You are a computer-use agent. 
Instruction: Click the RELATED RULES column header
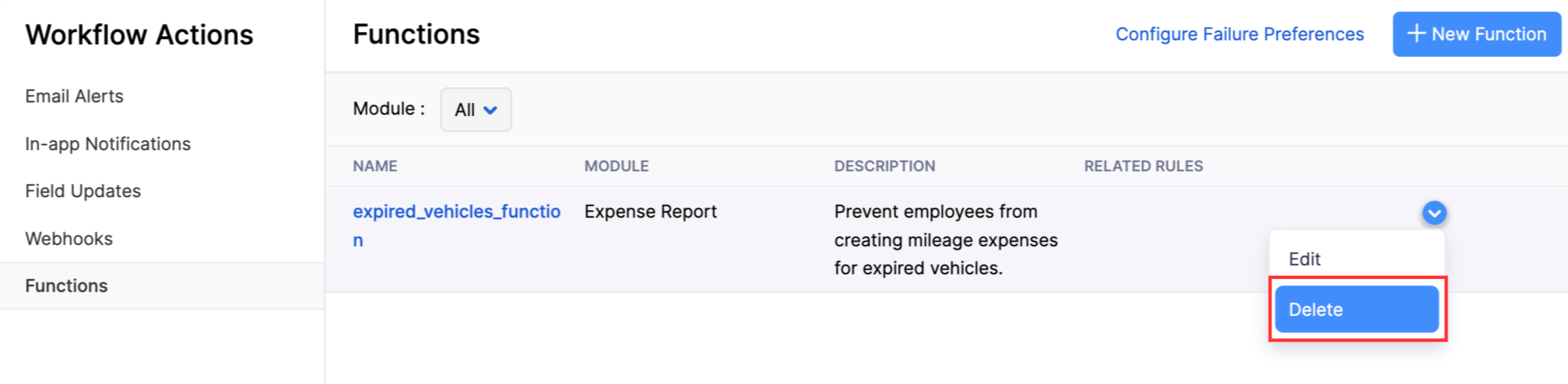tap(1143, 166)
